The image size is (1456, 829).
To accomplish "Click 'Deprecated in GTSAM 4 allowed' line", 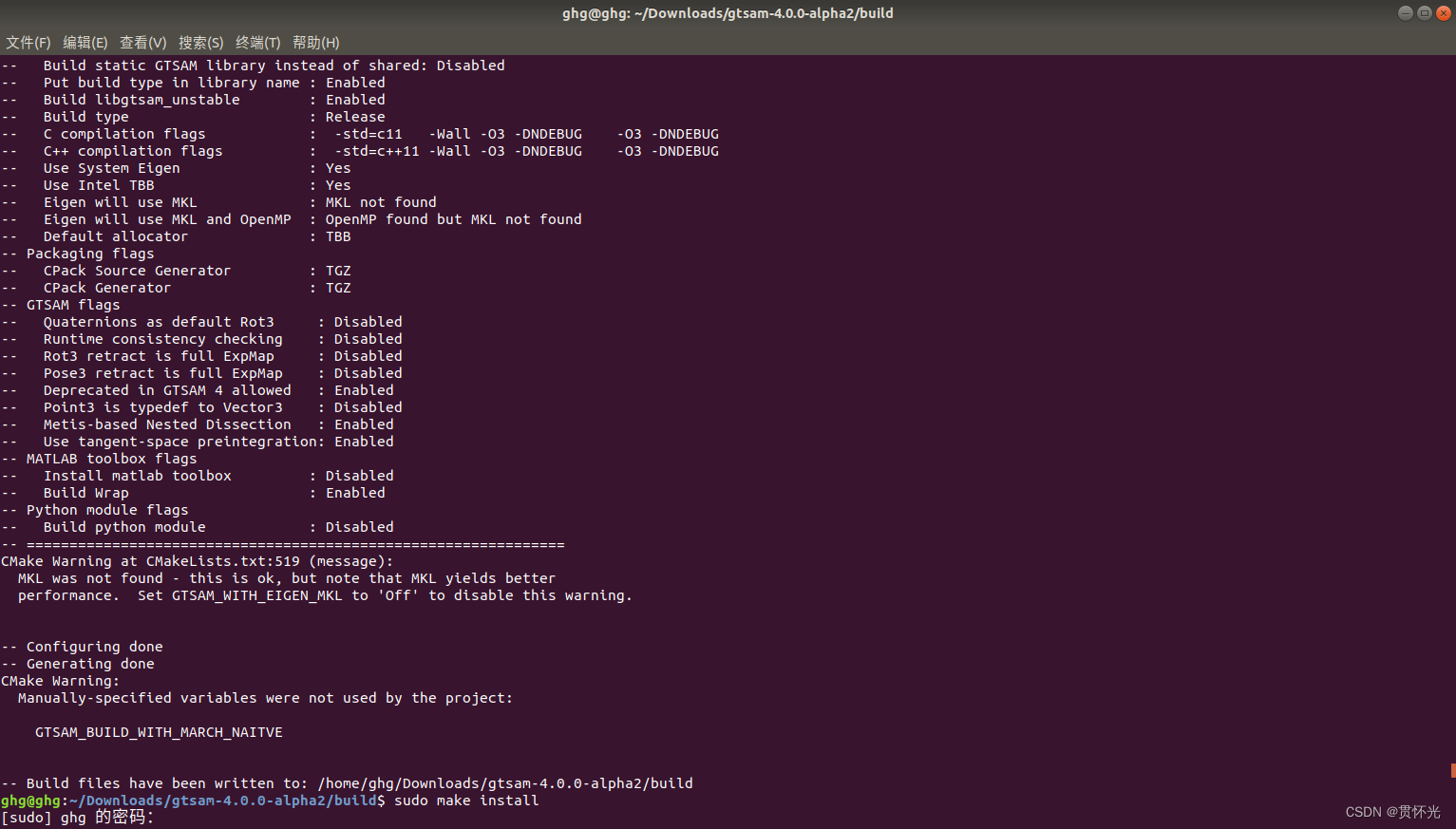I will tap(198, 390).
